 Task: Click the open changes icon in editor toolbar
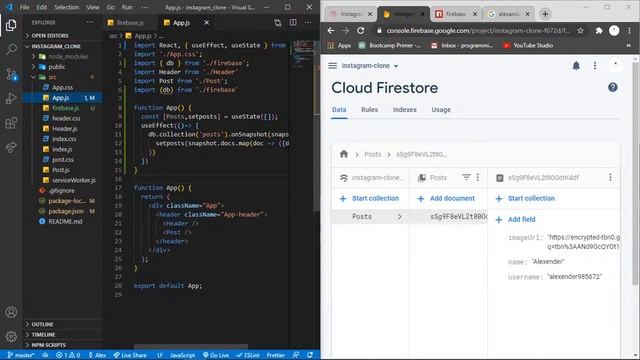pos(278,22)
